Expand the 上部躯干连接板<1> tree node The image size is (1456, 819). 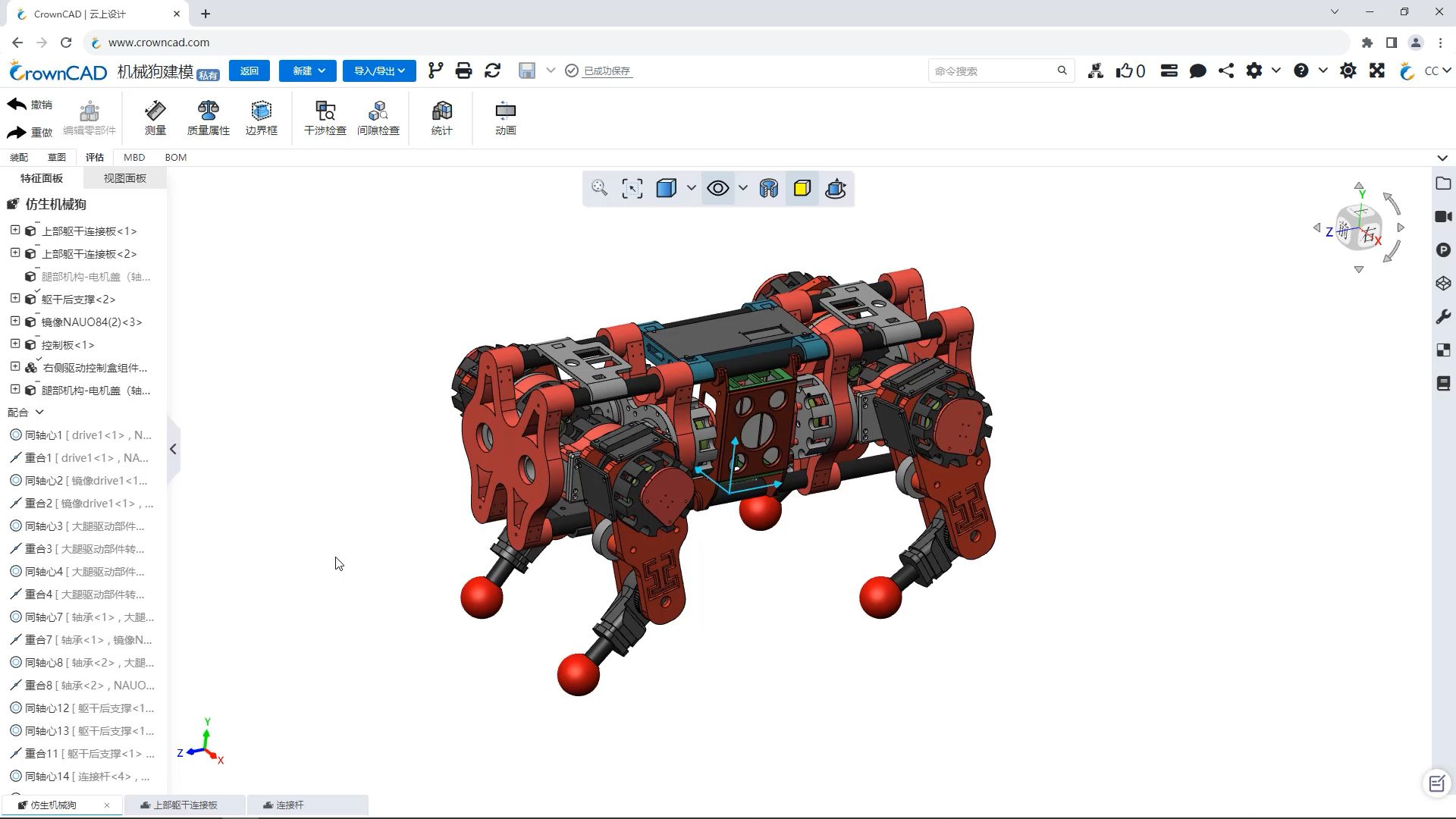coord(14,230)
